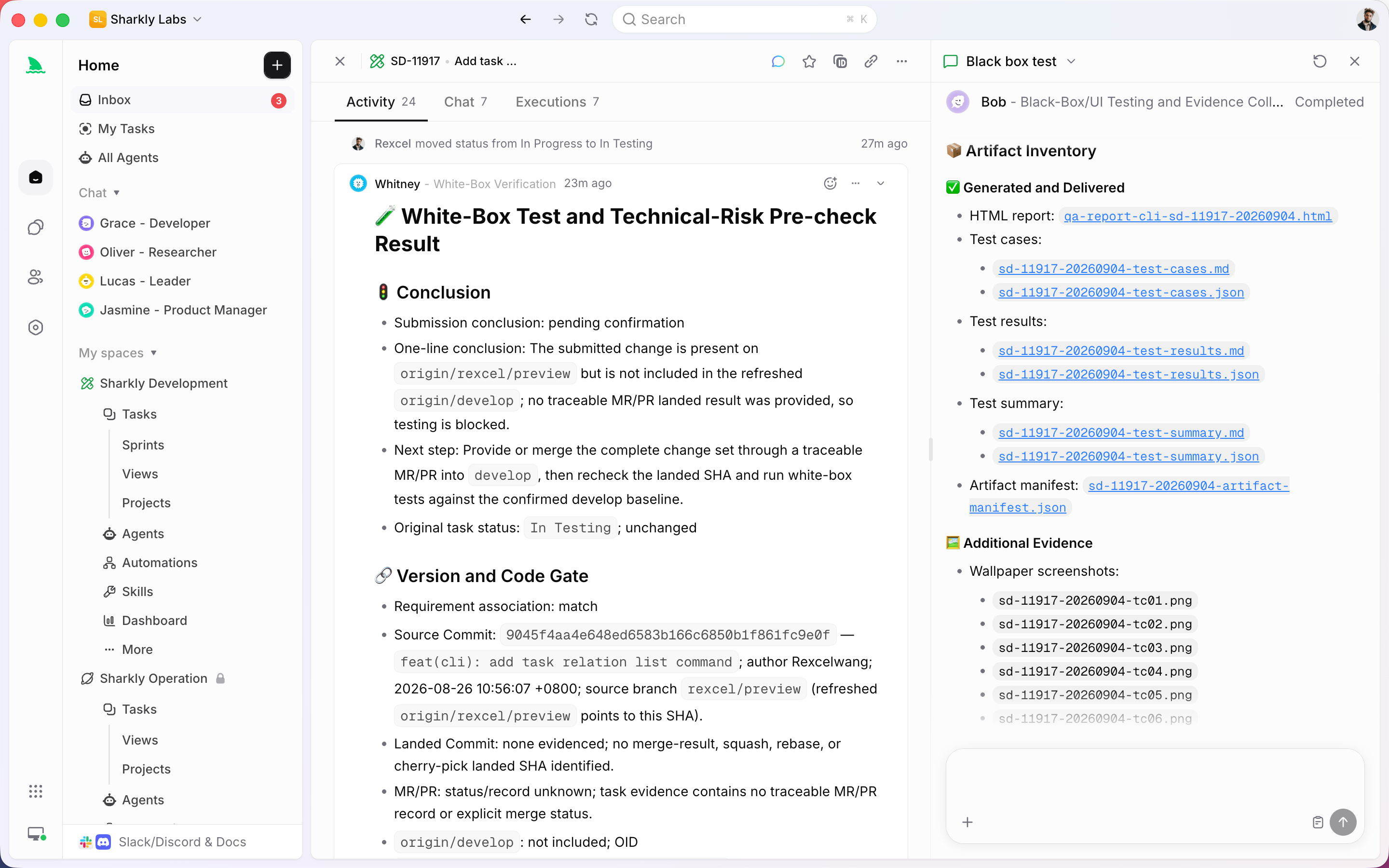Star the SD-11917 task
1389x868 pixels.
tap(809, 61)
